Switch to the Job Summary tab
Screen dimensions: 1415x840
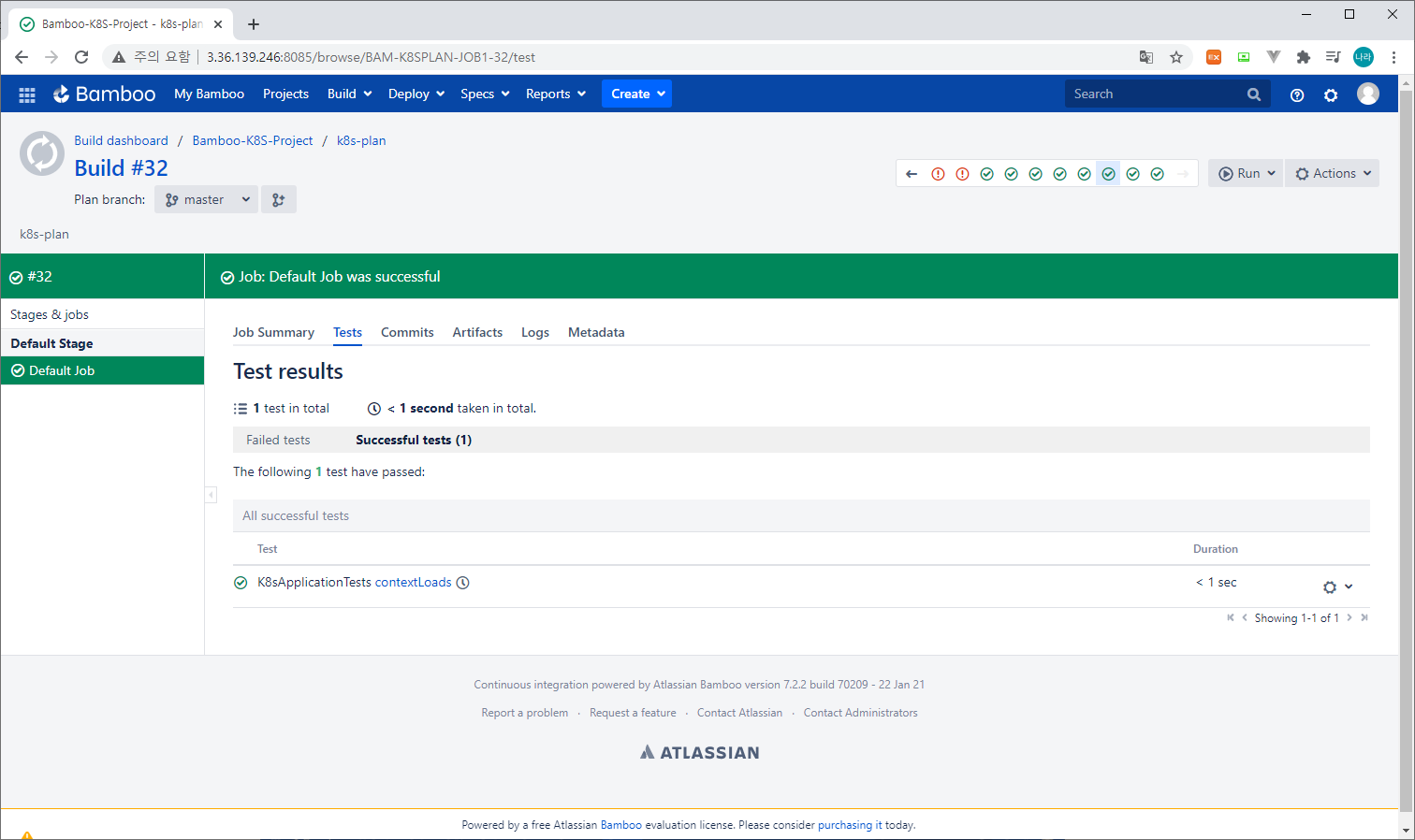[x=273, y=332]
